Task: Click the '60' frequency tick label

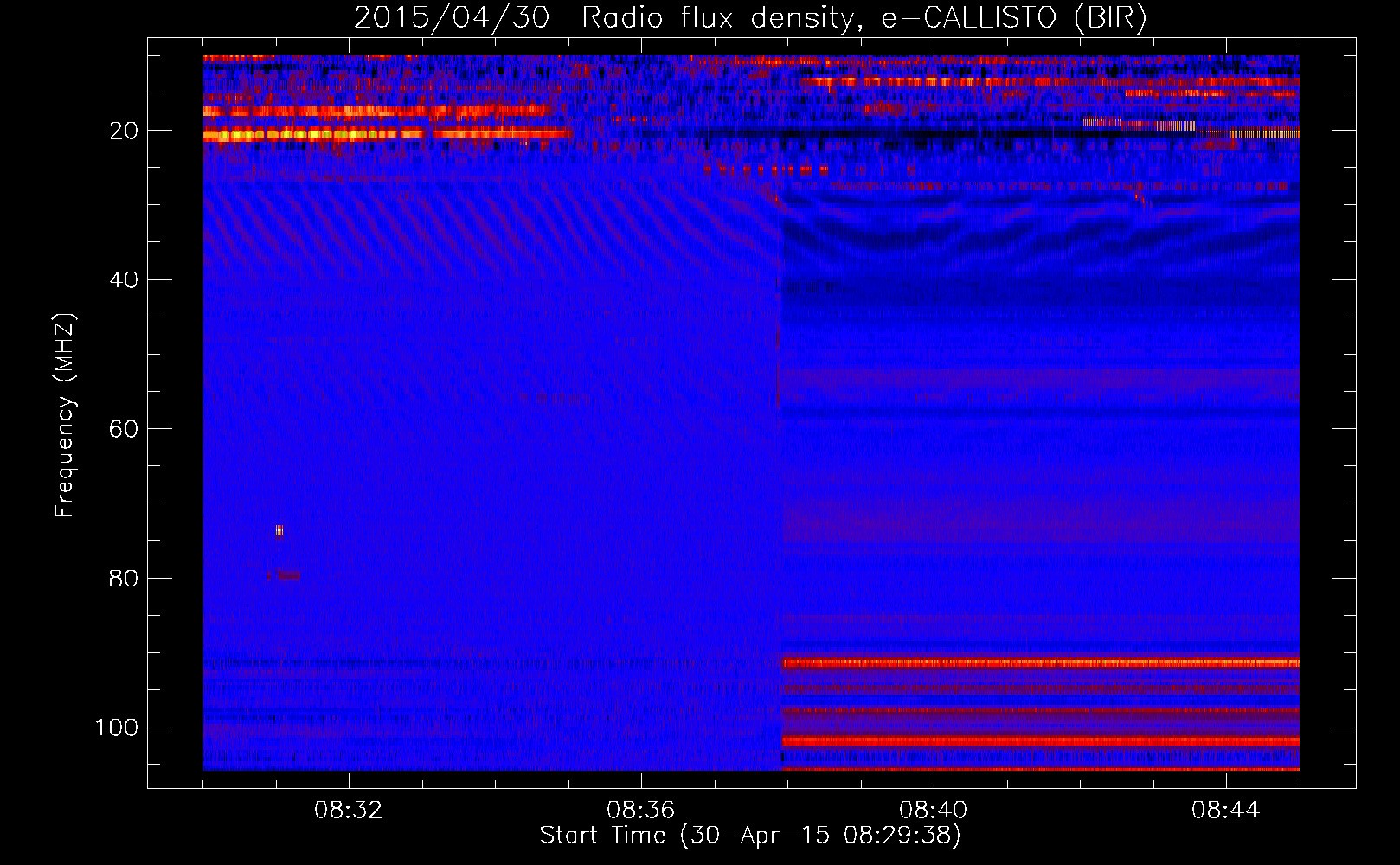Action: coord(124,429)
